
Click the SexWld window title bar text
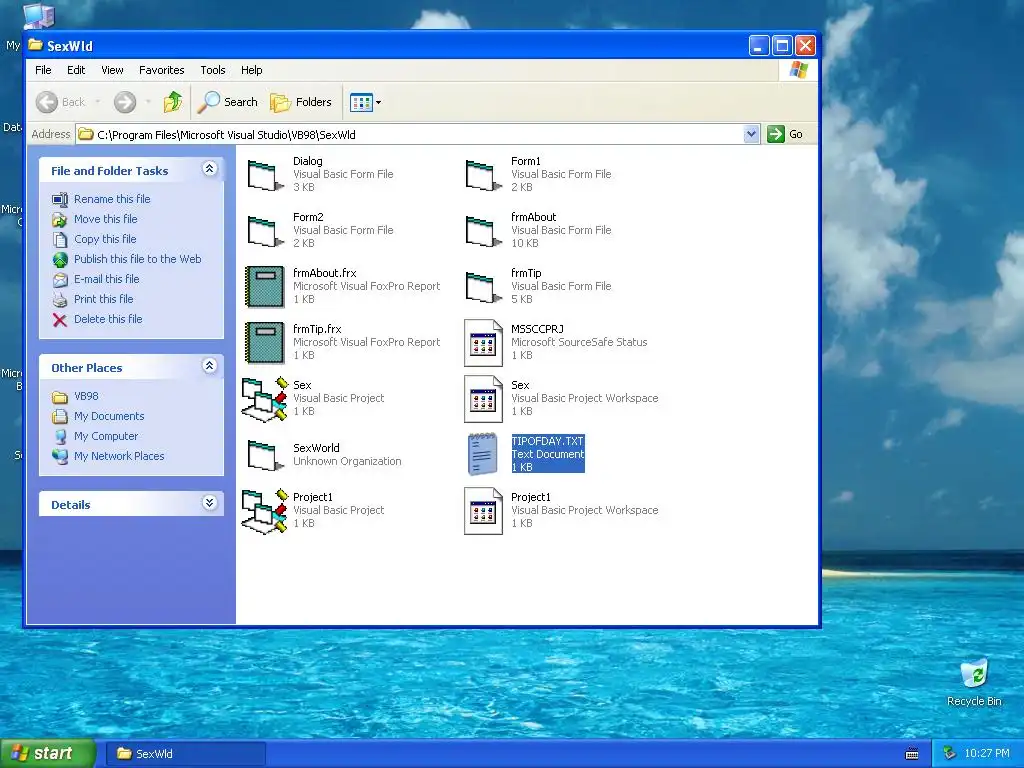click(70, 46)
